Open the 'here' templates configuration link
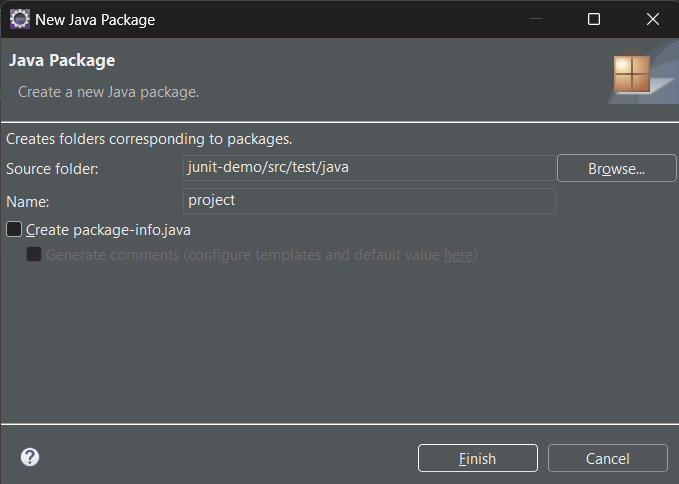This screenshot has height=484, width=679. click(x=458, y=255)
